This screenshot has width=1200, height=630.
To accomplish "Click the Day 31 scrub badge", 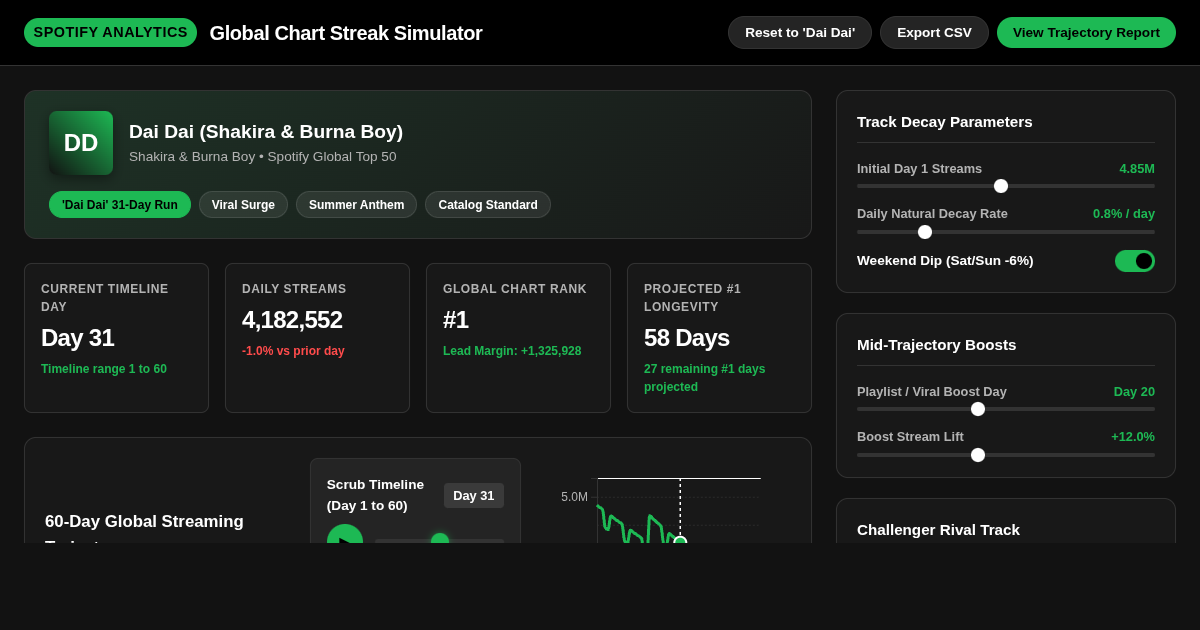I will coord(474,496).
